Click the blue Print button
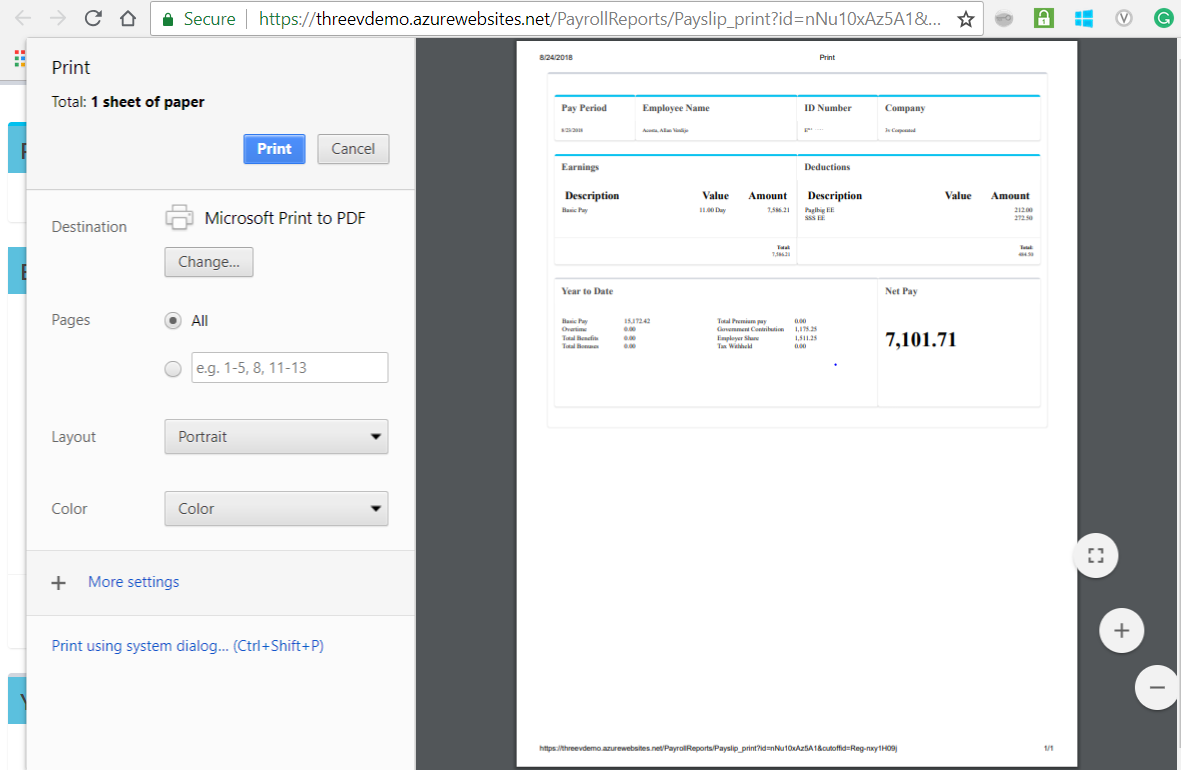The image size is (1181, 770). pos(274,149)
